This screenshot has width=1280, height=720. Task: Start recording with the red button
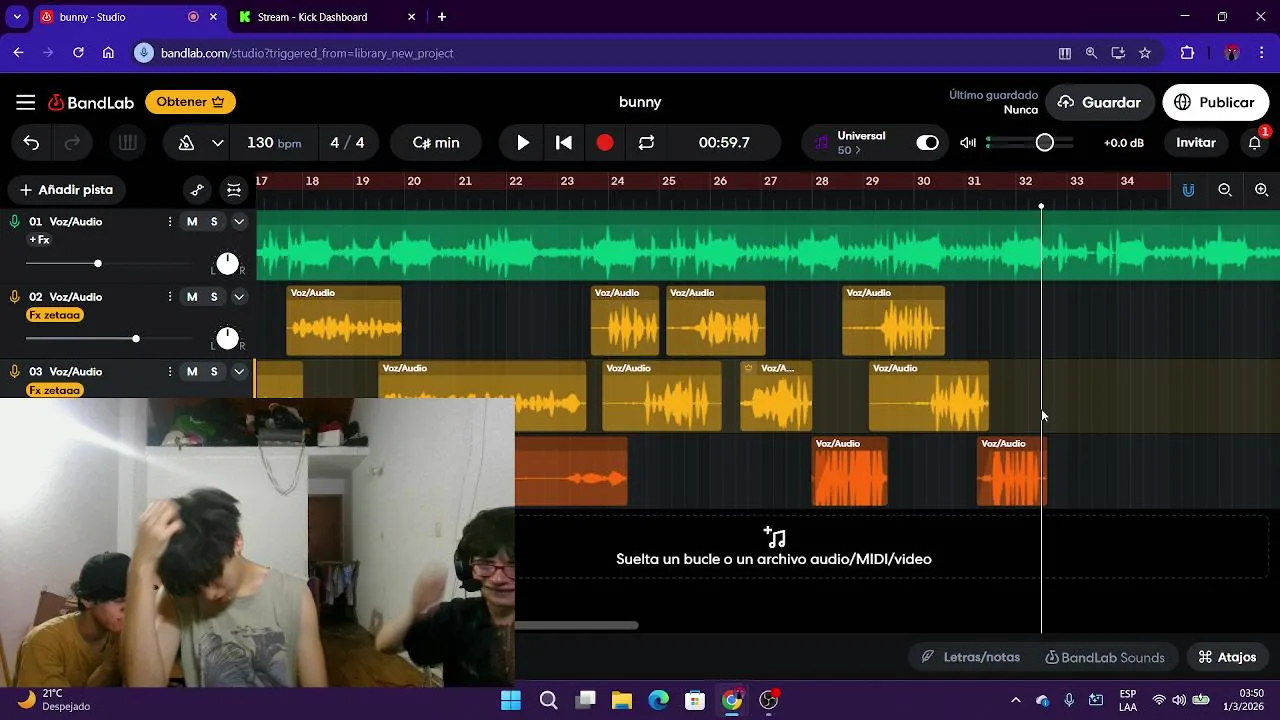click(x=605, y=143)
